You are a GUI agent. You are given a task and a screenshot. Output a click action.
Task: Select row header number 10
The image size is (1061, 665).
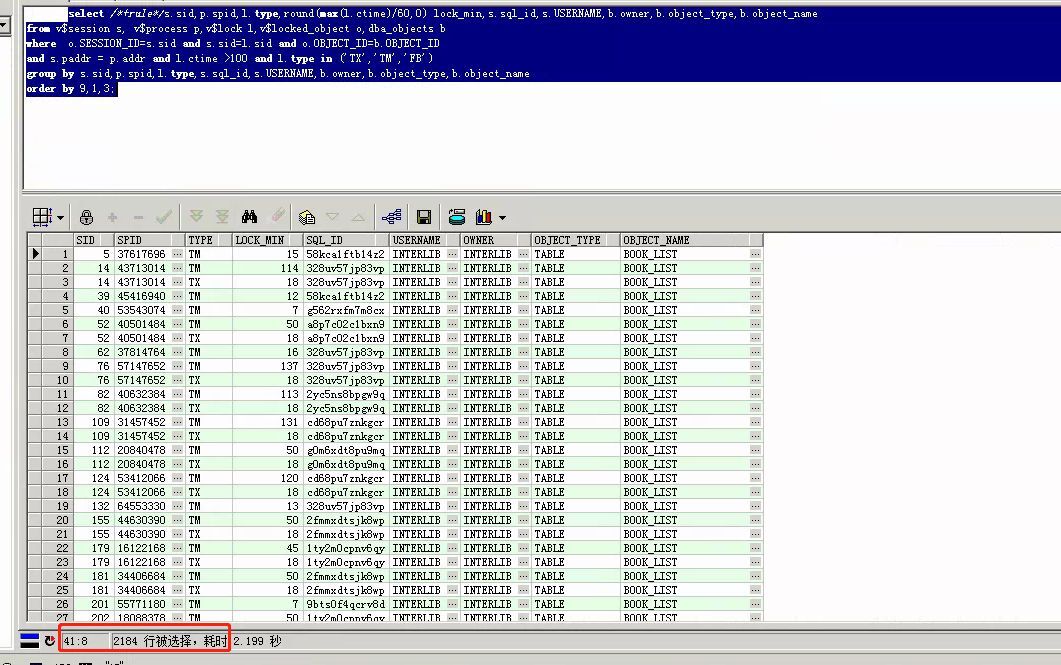pyautogui.click(x=58, y=380)
